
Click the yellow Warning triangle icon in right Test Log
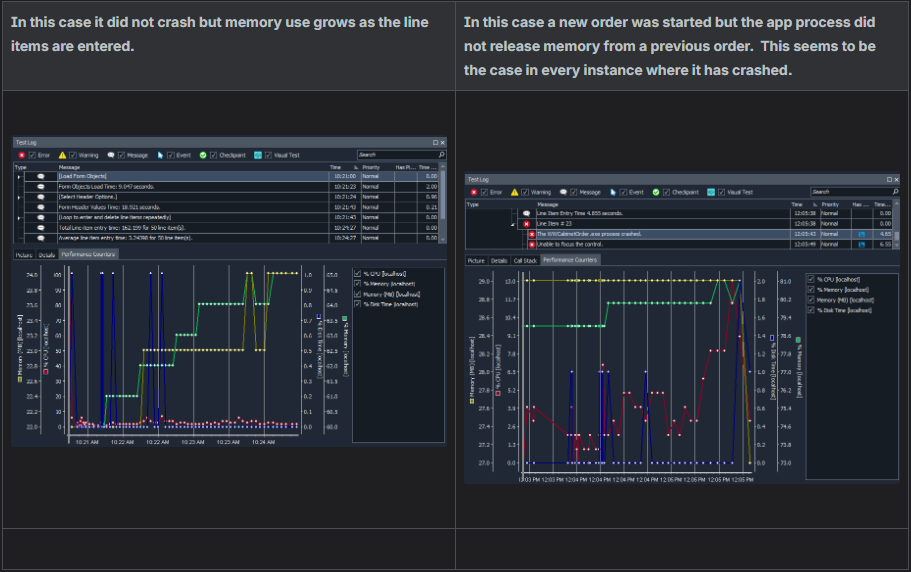pos(515,192)
